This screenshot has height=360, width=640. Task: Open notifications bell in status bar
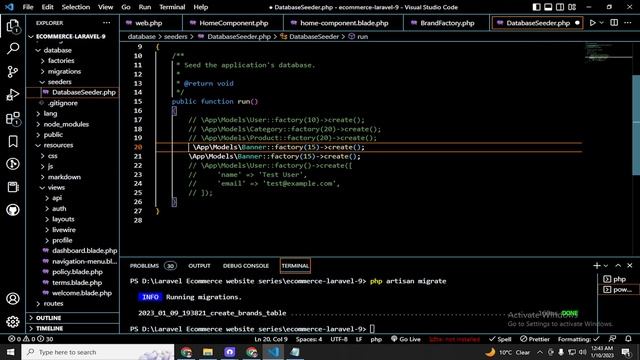tap(628, 339)
